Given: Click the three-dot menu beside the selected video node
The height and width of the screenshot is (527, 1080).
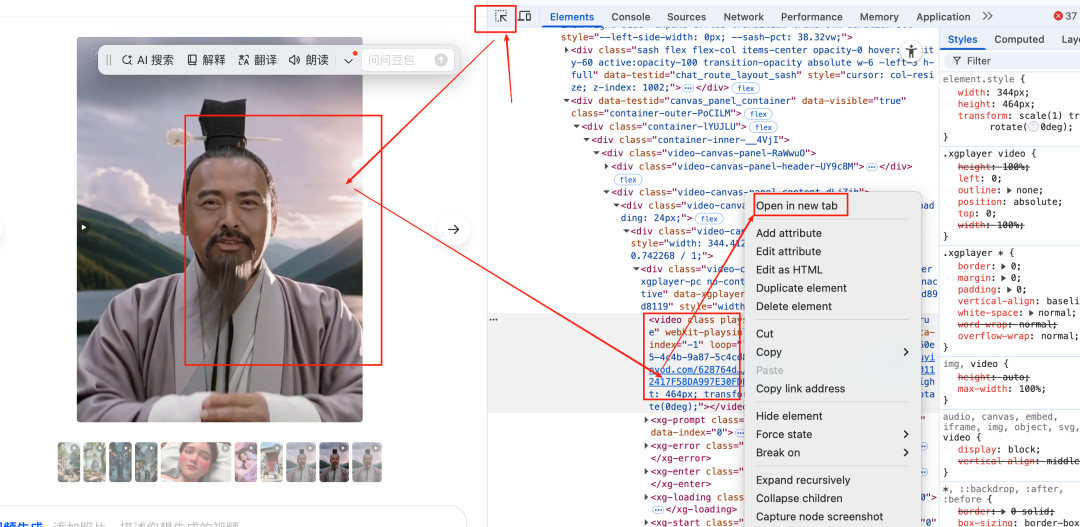Looking at the screenshot, I should (493, 320).
